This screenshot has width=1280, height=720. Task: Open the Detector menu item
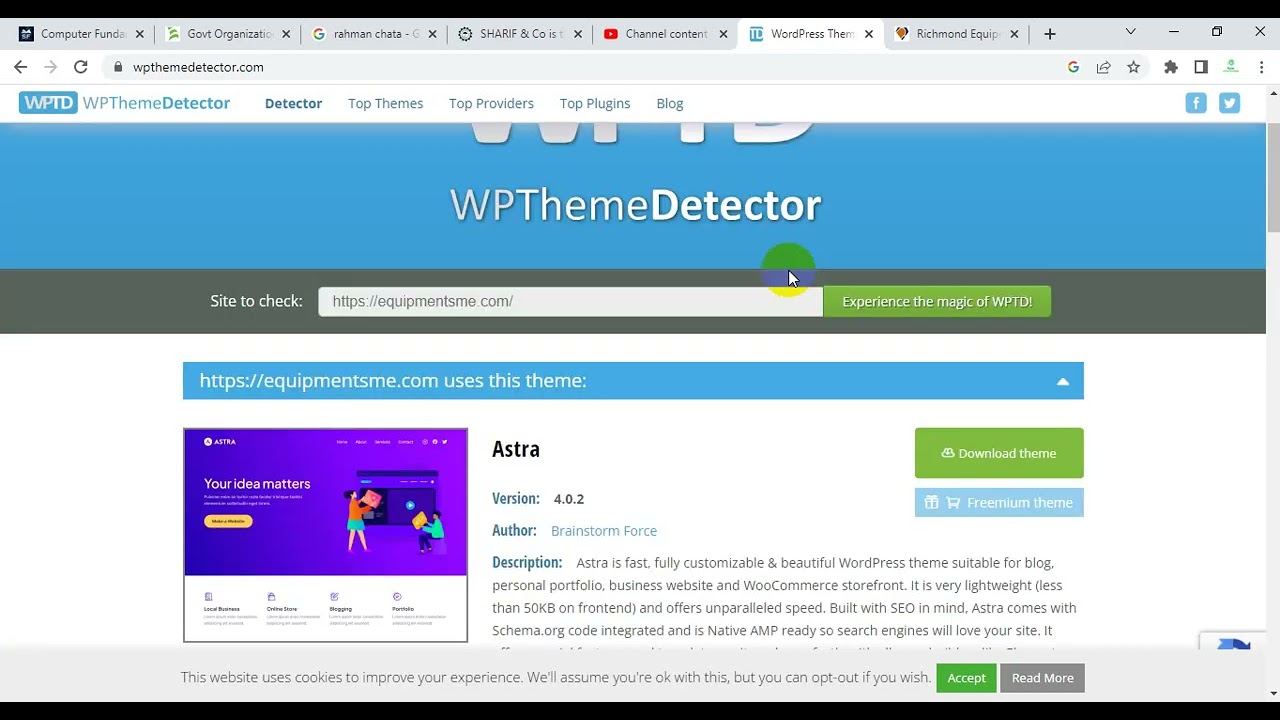pyautogui.click(x=293, y=103)
